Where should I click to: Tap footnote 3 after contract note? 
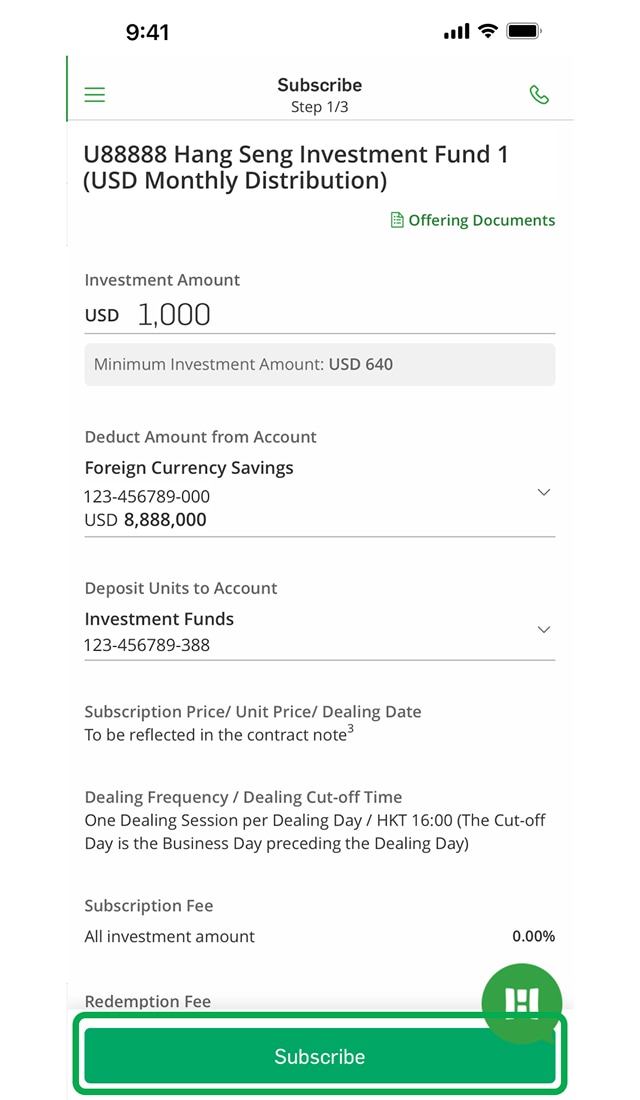pyautogui.click(x=350, y=731)
